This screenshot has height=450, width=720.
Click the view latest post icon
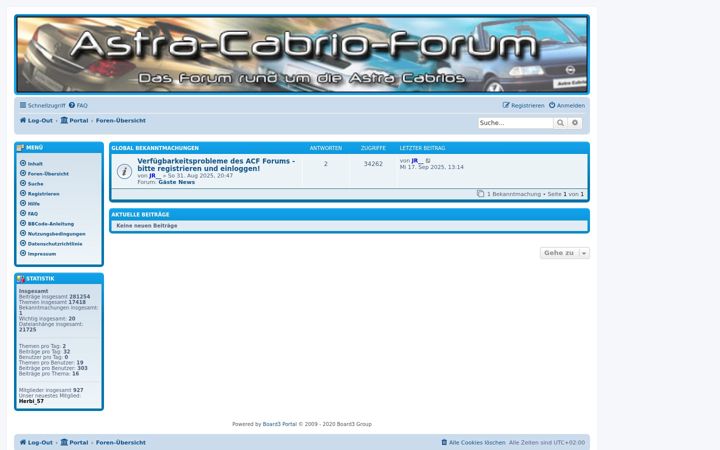(428, 161)
